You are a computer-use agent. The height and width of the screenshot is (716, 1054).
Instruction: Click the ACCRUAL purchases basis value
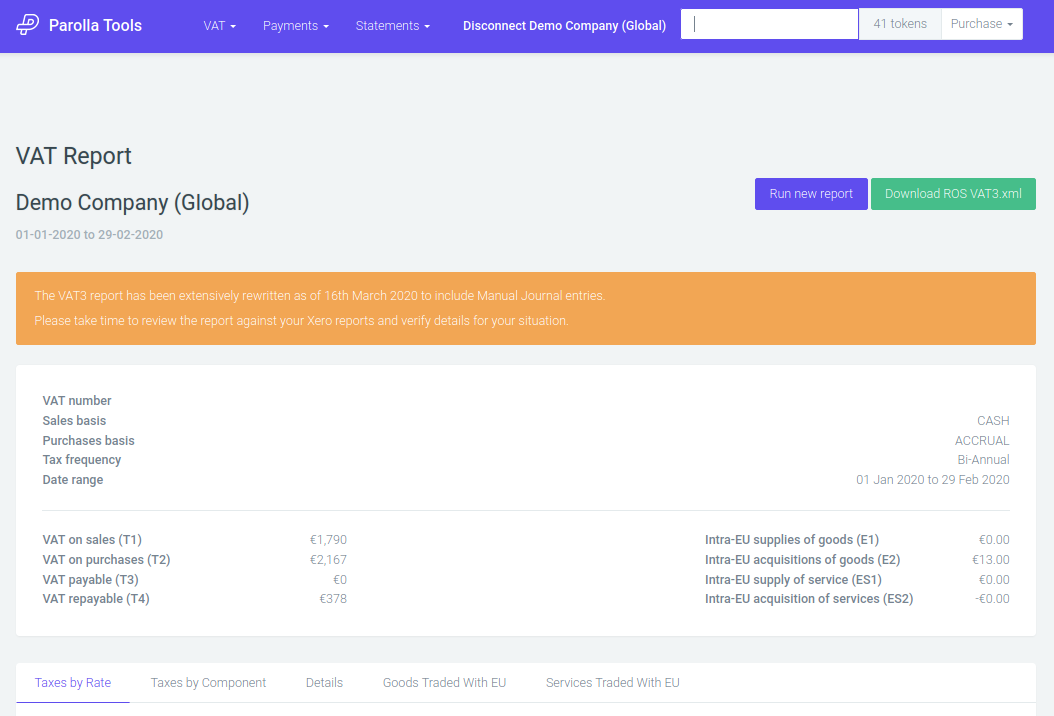click(982, 440)
